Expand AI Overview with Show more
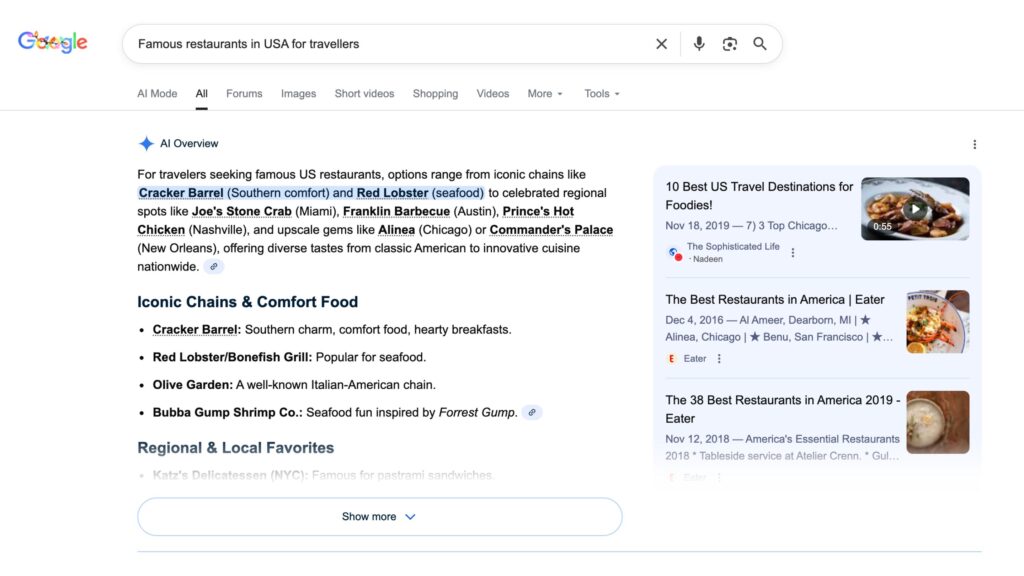This screenshot has height=576, width=1024. (x=379, y=517)
